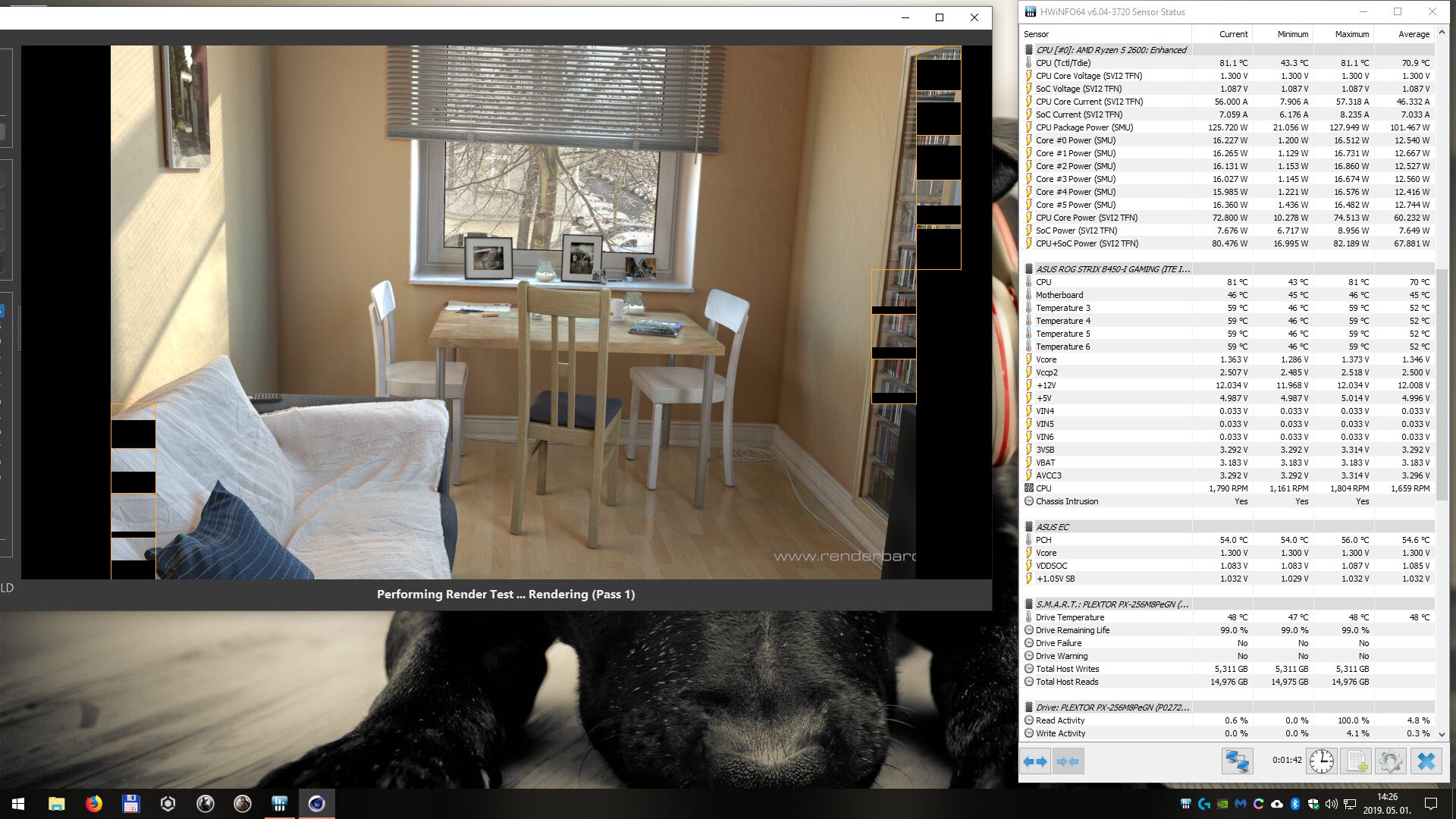This screenshot has width=1456, height=819.
Task: Click the sensor list scrollbar down arrow
Action: [1442, 735]
